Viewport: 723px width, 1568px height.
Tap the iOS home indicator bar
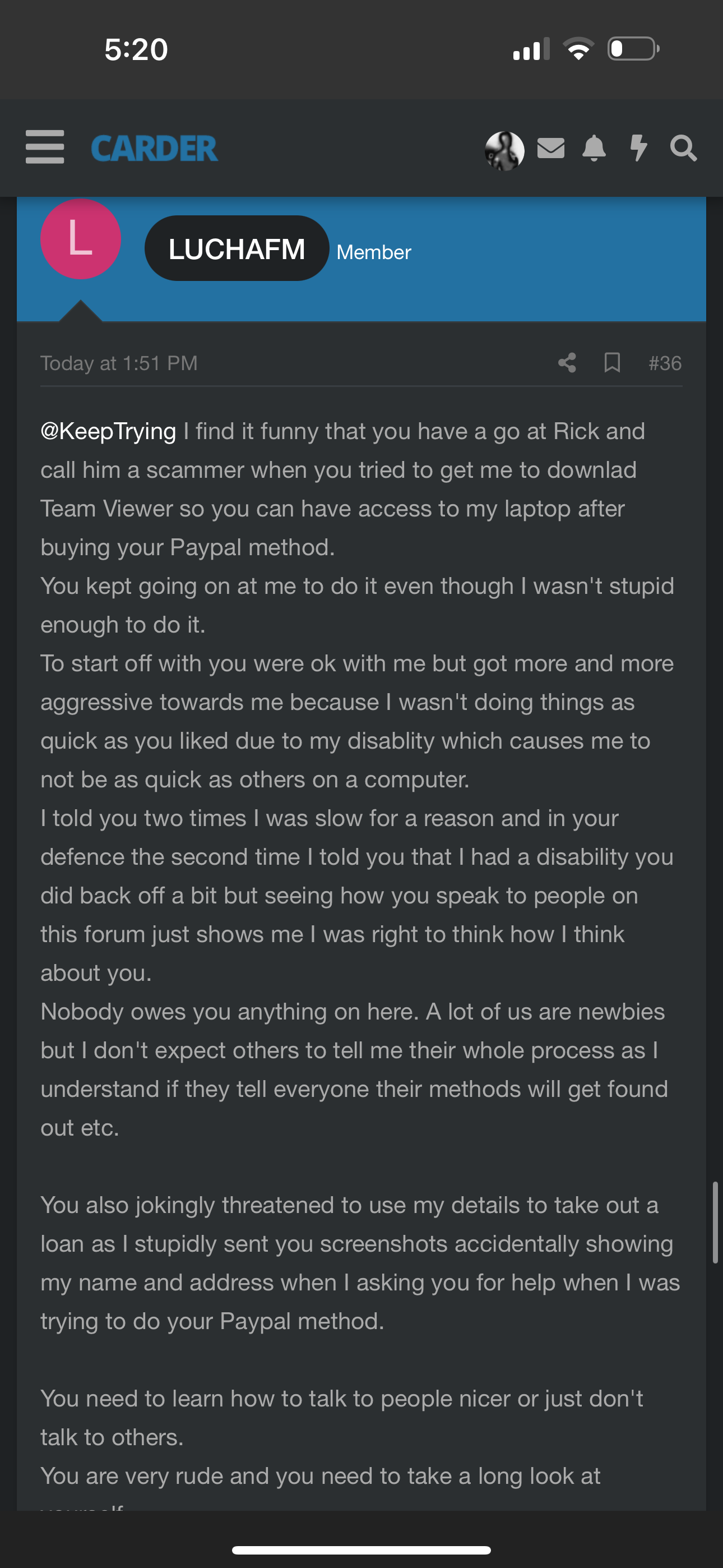click(361, 1549)
